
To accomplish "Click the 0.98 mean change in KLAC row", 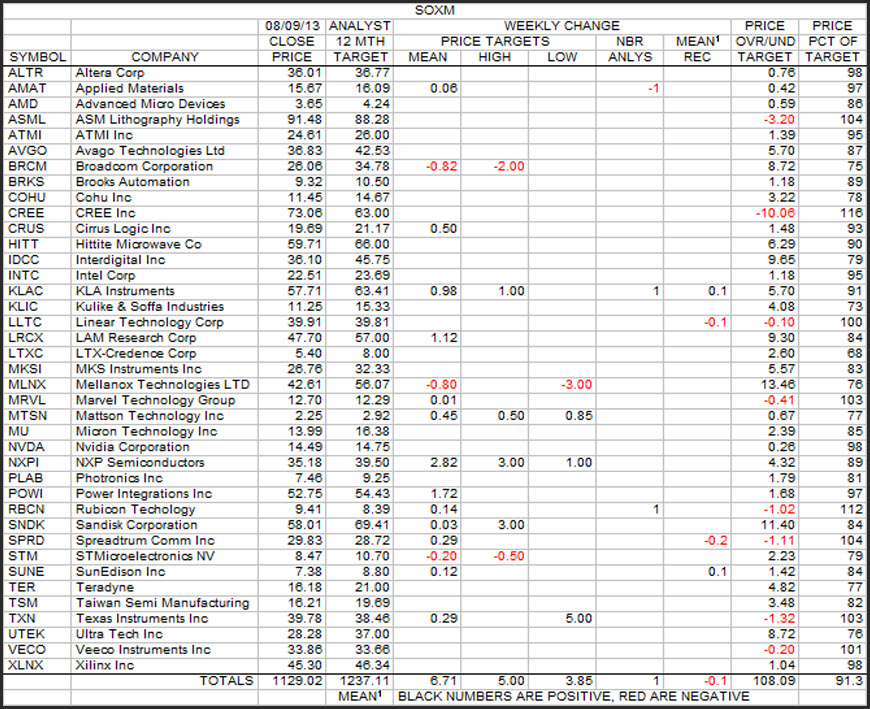I will point(444,291).
